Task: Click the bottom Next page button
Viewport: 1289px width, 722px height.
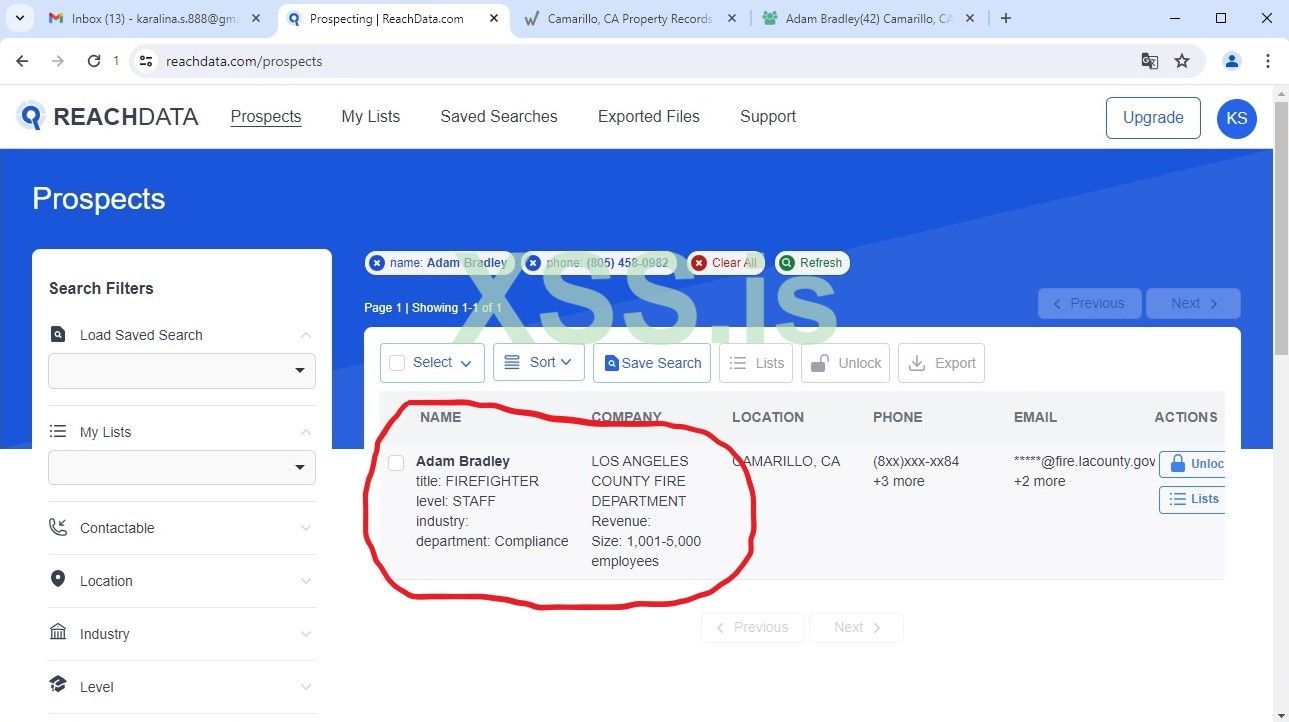Action: tap(856, 627)
